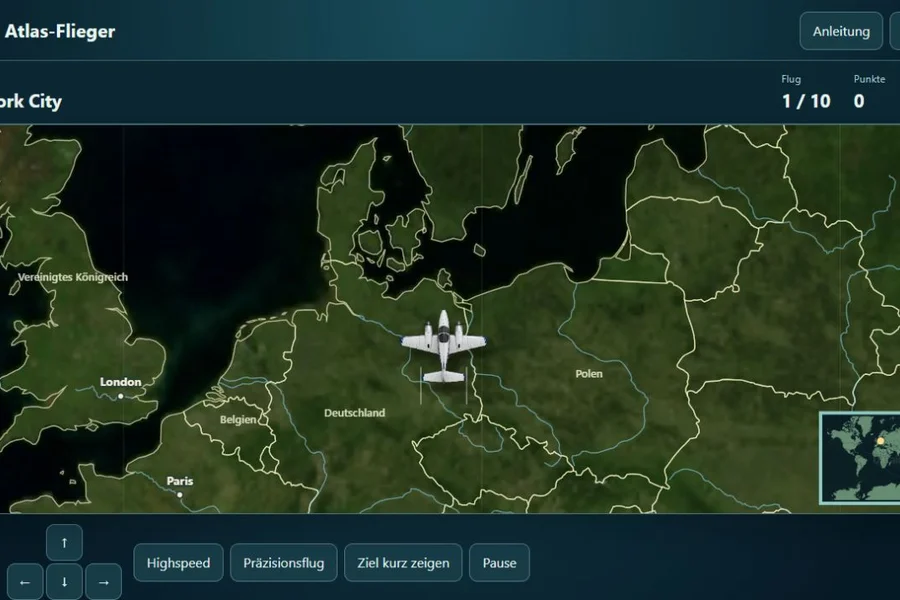
Task: Click the Belgien country label
Action: coord(238,420)
